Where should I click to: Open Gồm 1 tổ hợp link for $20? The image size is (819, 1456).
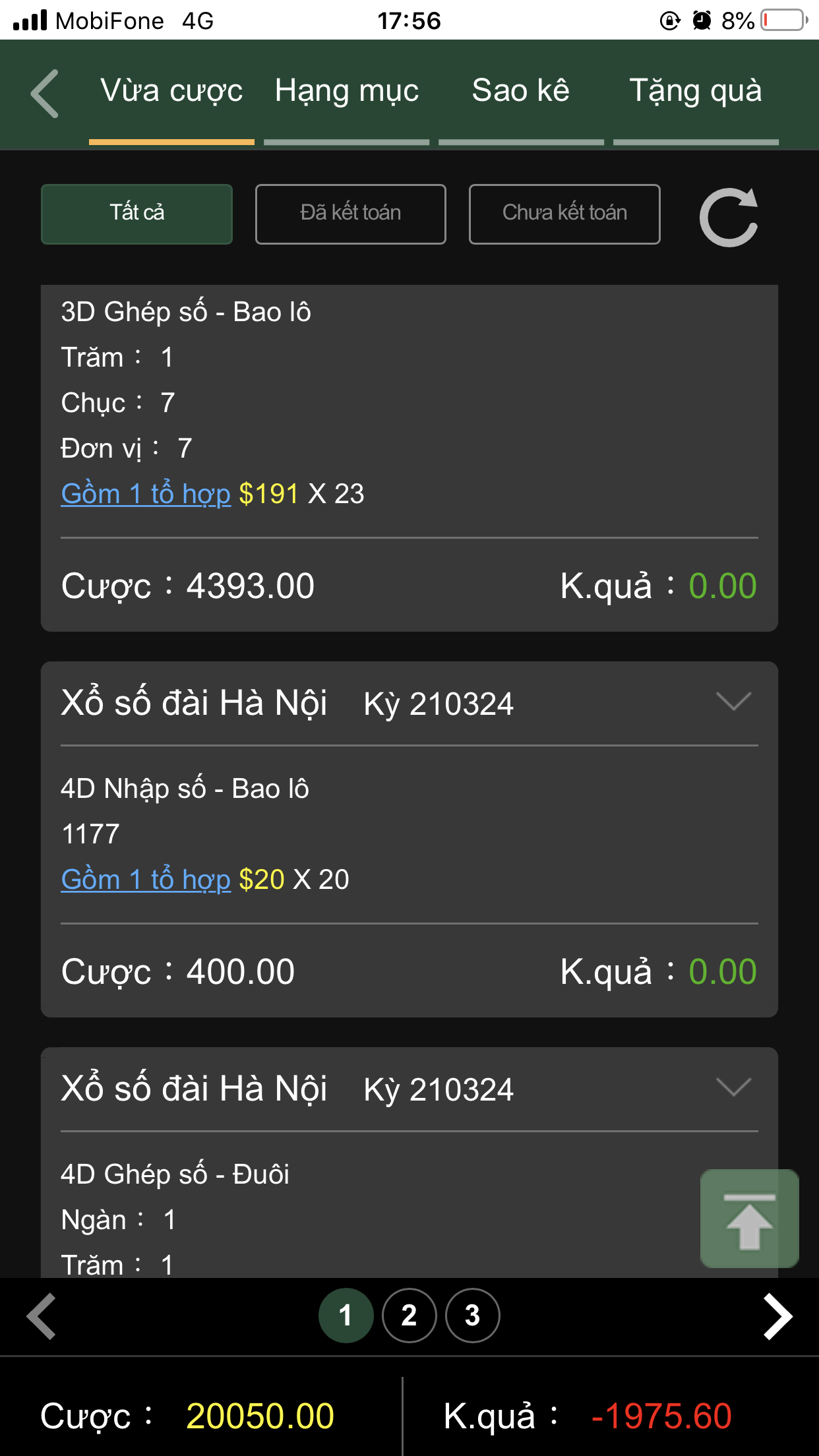coord(146,880)
